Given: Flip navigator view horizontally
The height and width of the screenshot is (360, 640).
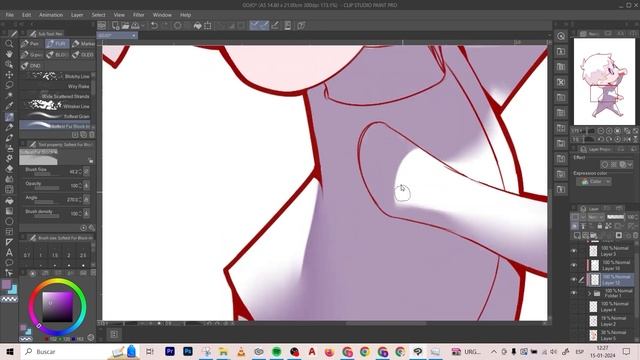Looking at the screenshot, I should 627,139.
